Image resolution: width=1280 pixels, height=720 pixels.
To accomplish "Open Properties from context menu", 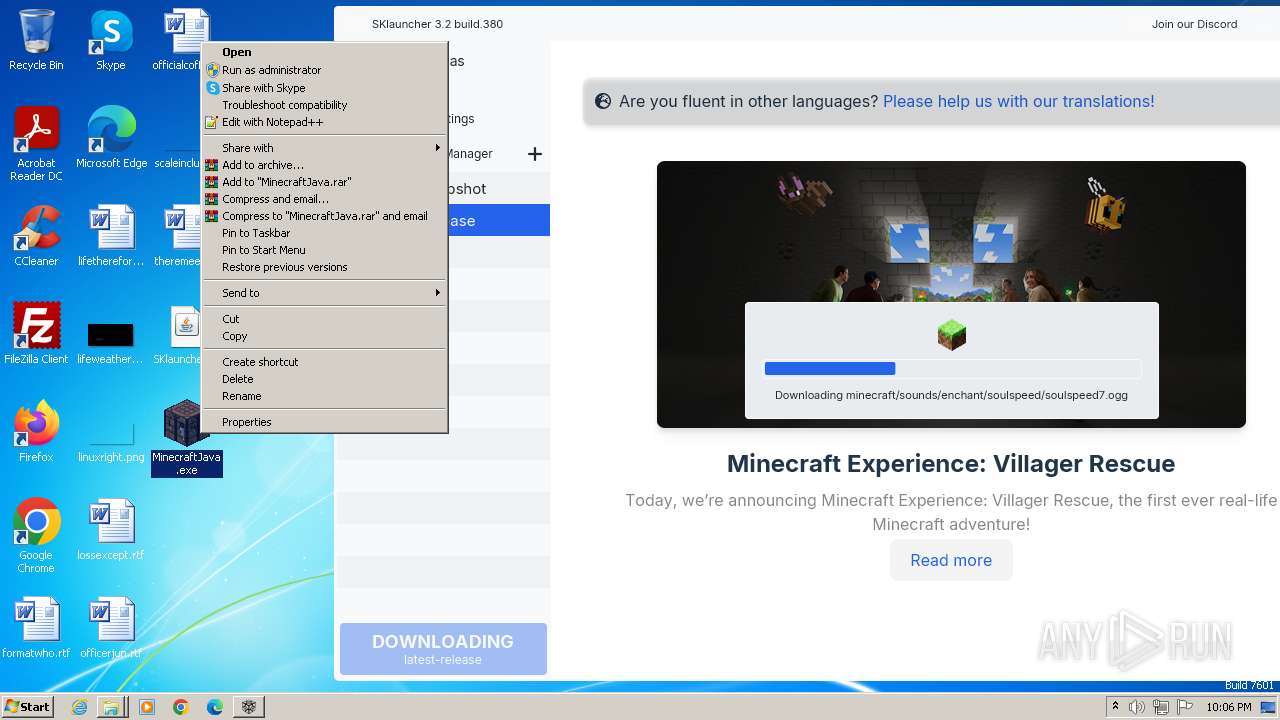I will [325, 422].
